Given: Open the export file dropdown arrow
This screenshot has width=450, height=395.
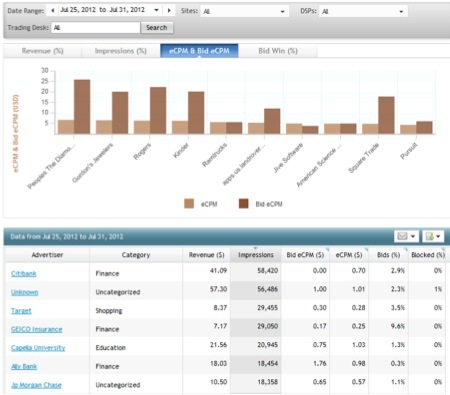Looking at the screenshot, I should point(438,236).
